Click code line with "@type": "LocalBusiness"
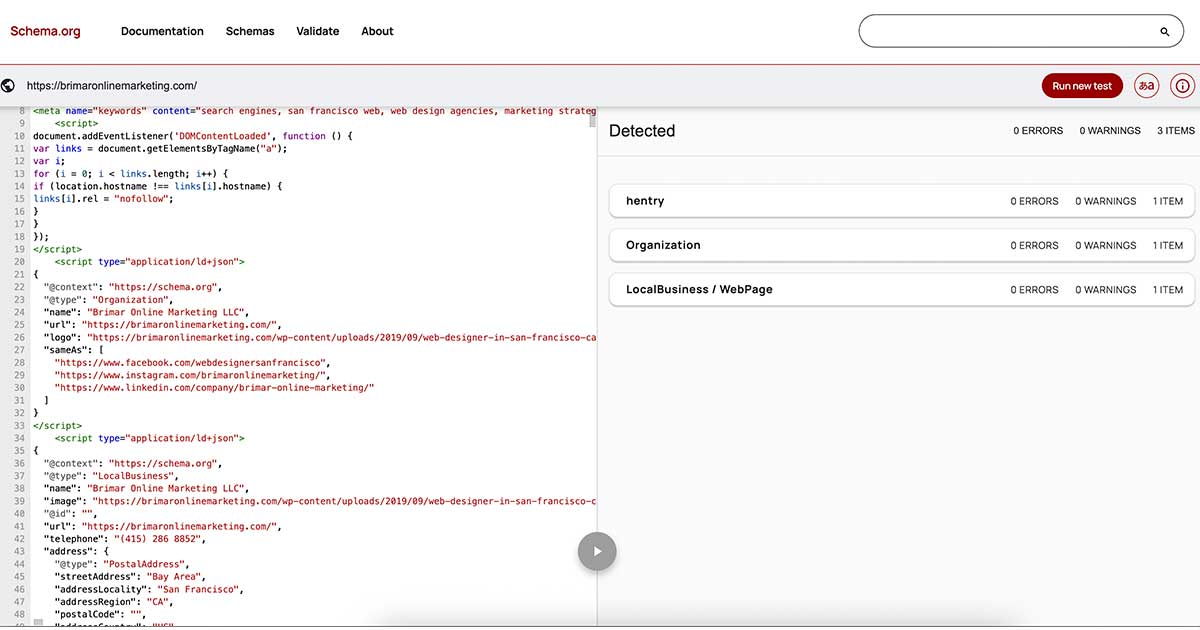Viewport: 1200px width, 630px height. pyautogui.click(x=113, y=476)
